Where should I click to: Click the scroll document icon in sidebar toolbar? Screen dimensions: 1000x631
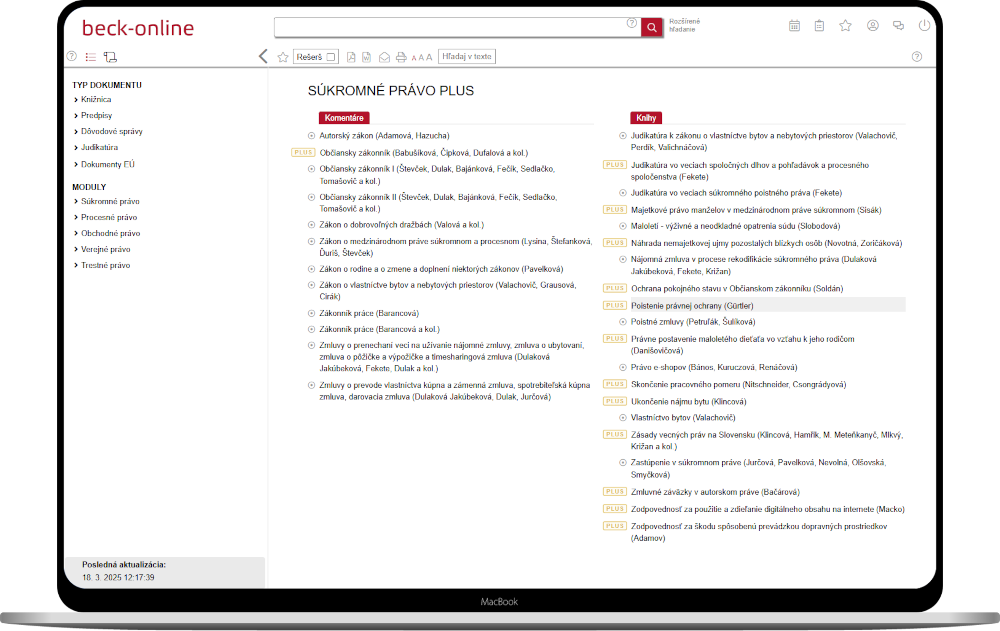click(x=110, y=57)
